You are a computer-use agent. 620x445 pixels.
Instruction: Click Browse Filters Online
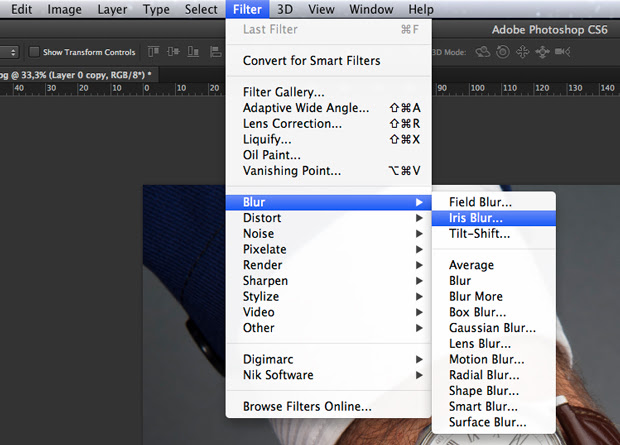pos(329,407)
